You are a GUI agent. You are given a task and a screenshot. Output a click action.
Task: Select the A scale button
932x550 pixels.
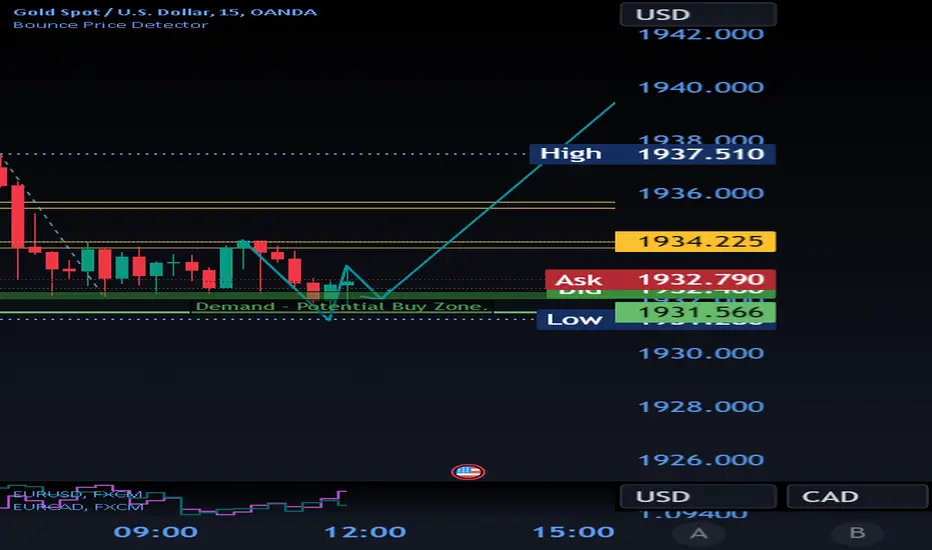(698, 533)
